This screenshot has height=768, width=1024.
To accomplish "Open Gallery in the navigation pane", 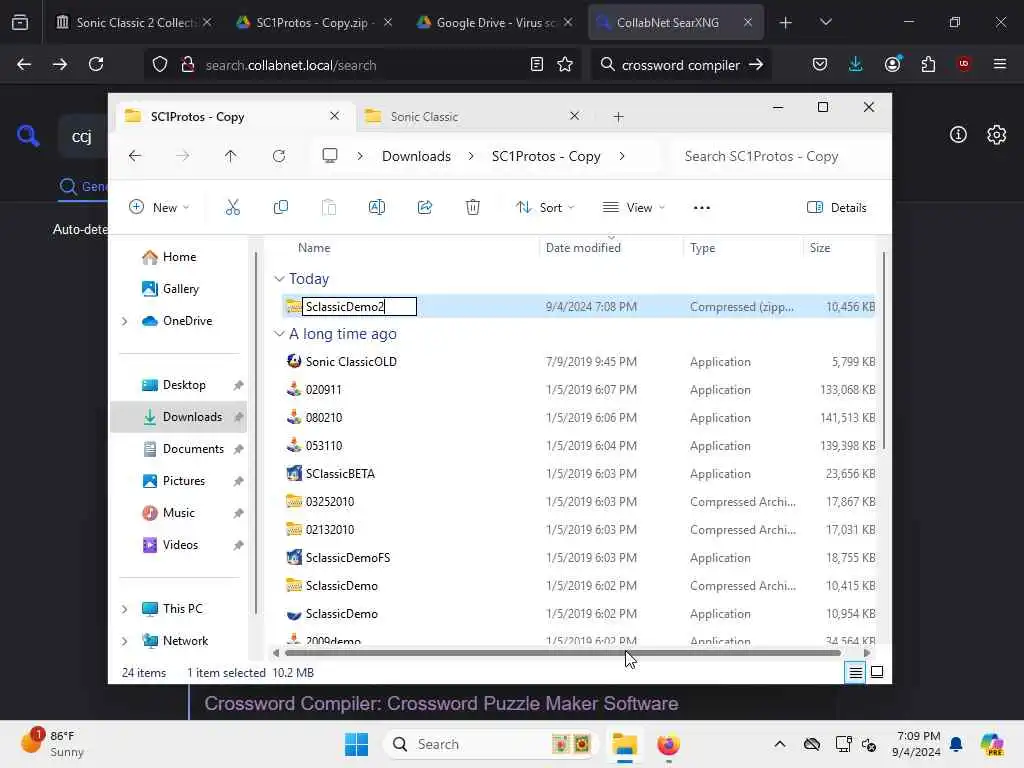I will pyautogui.click(x=180, y=289).
